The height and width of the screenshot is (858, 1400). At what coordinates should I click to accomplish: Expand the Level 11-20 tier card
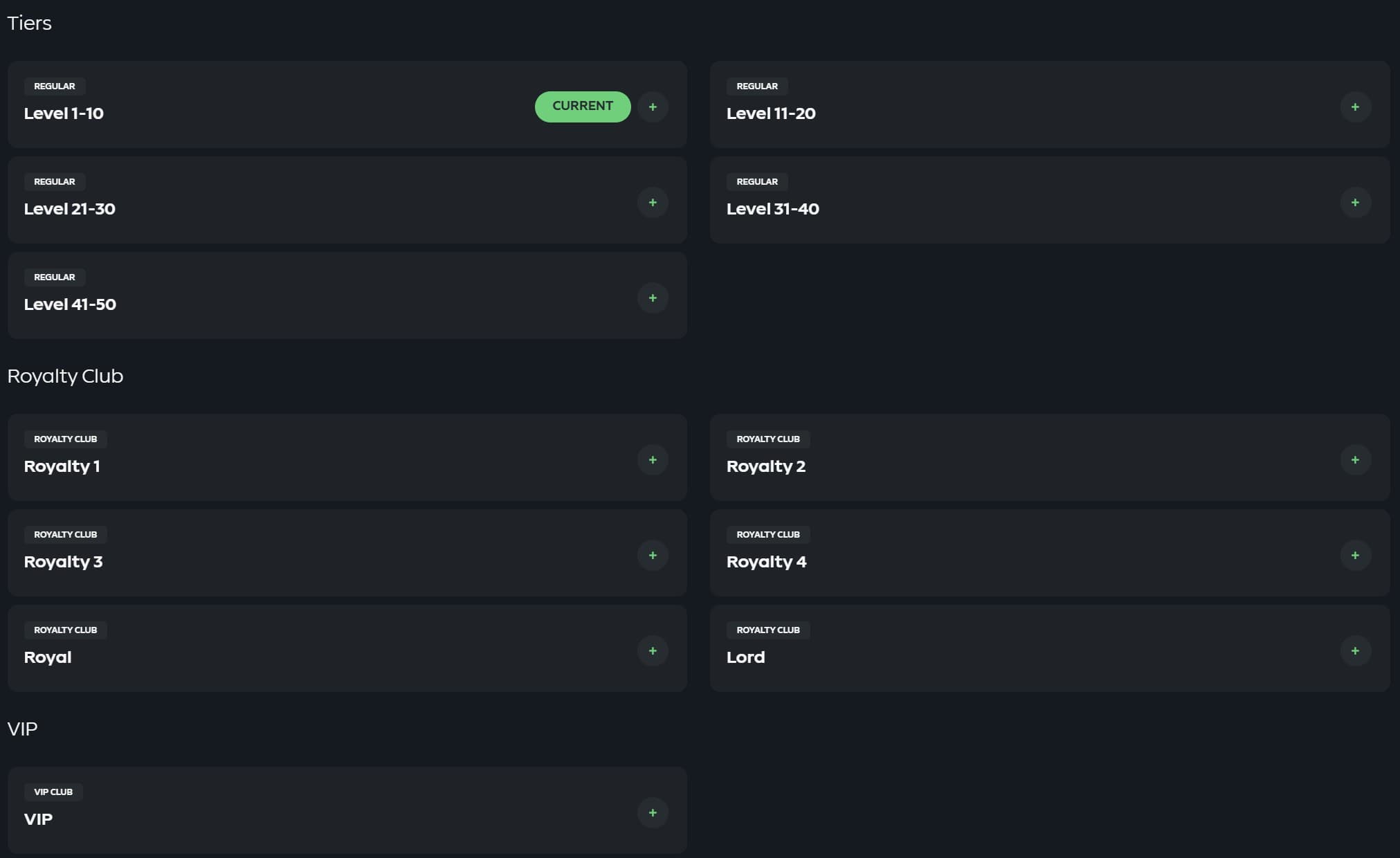click(x=1356, y=107)
